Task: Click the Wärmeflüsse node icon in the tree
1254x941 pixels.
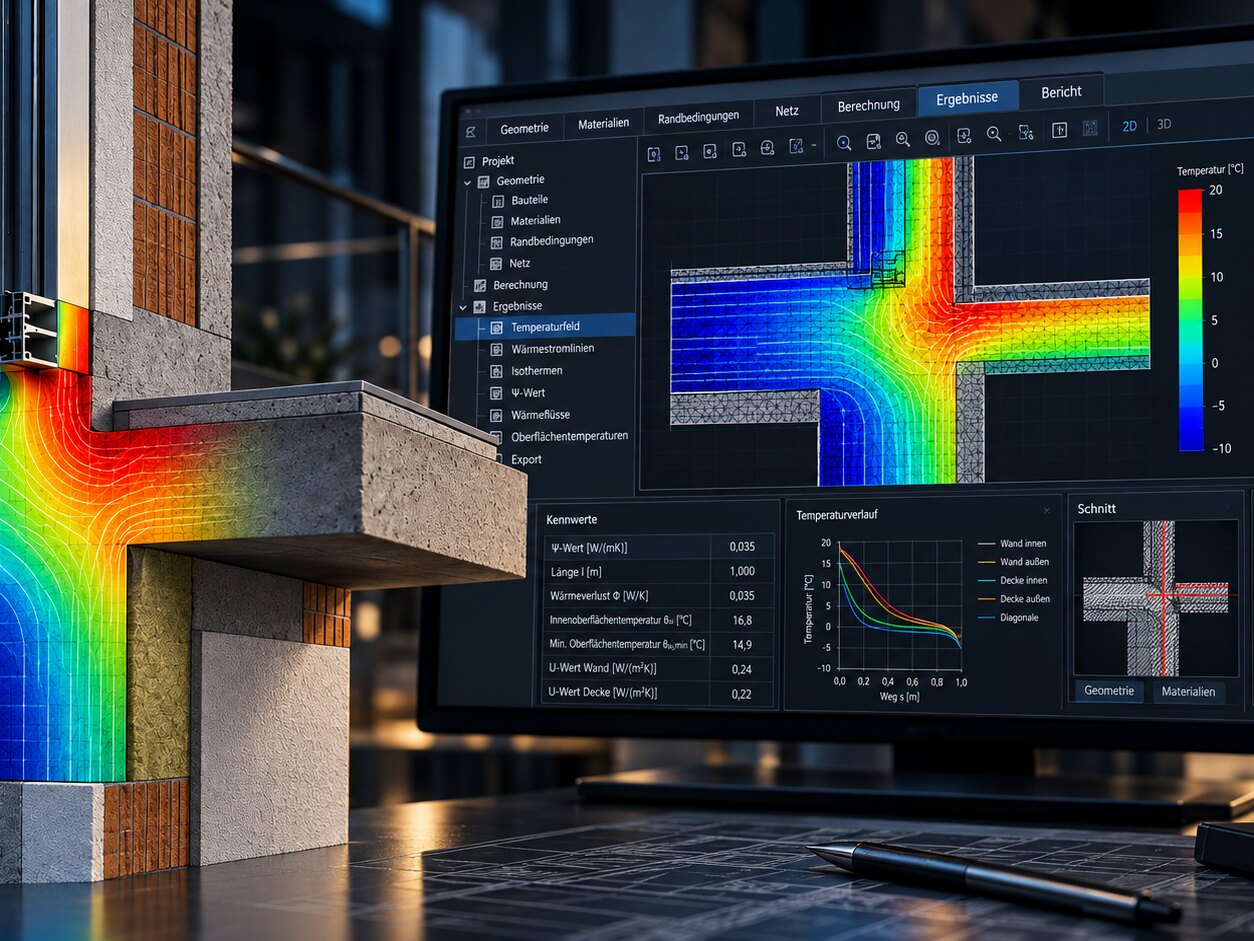Action: click(x=497, y=415)
